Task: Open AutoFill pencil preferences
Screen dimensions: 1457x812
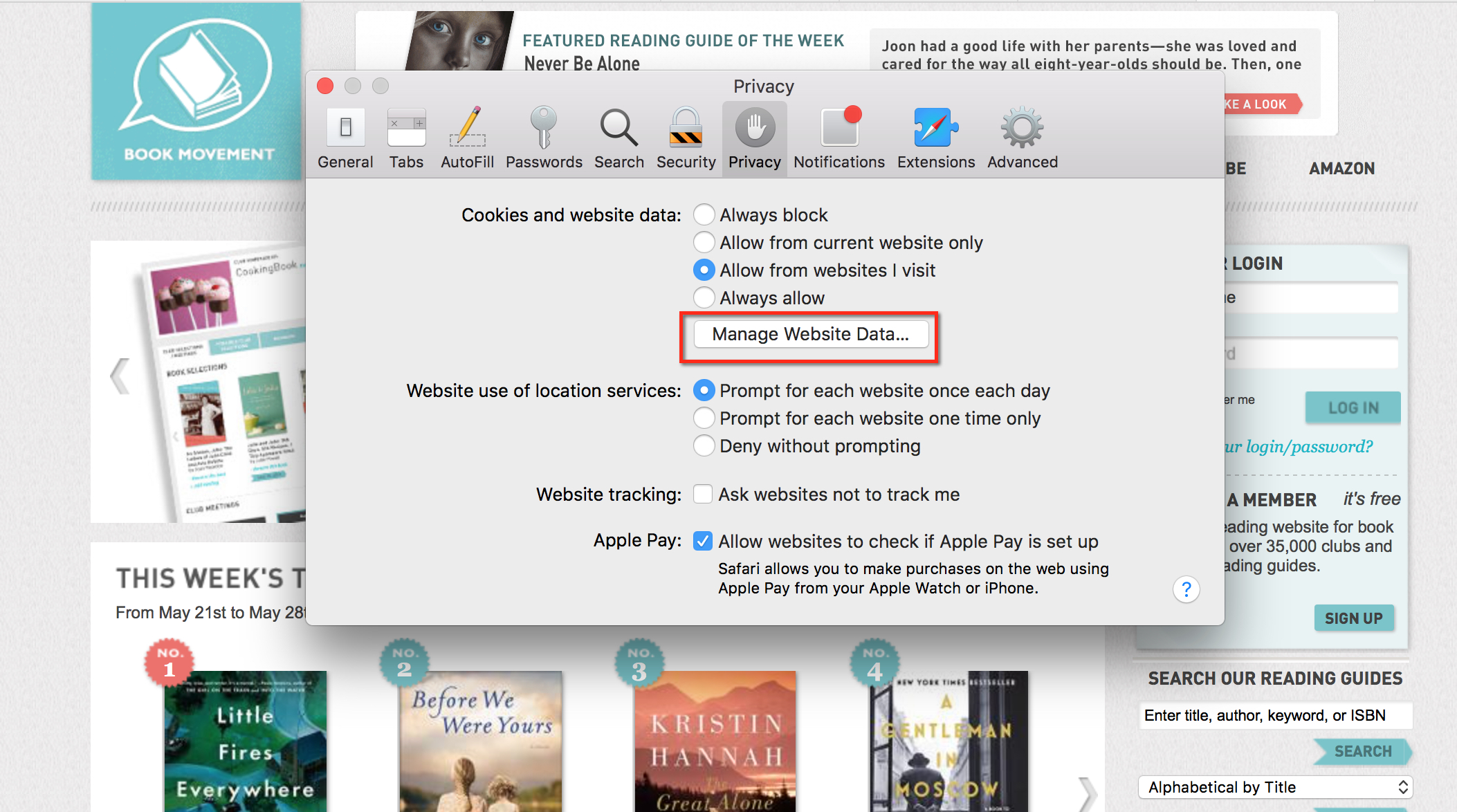Action: point(467,138)
